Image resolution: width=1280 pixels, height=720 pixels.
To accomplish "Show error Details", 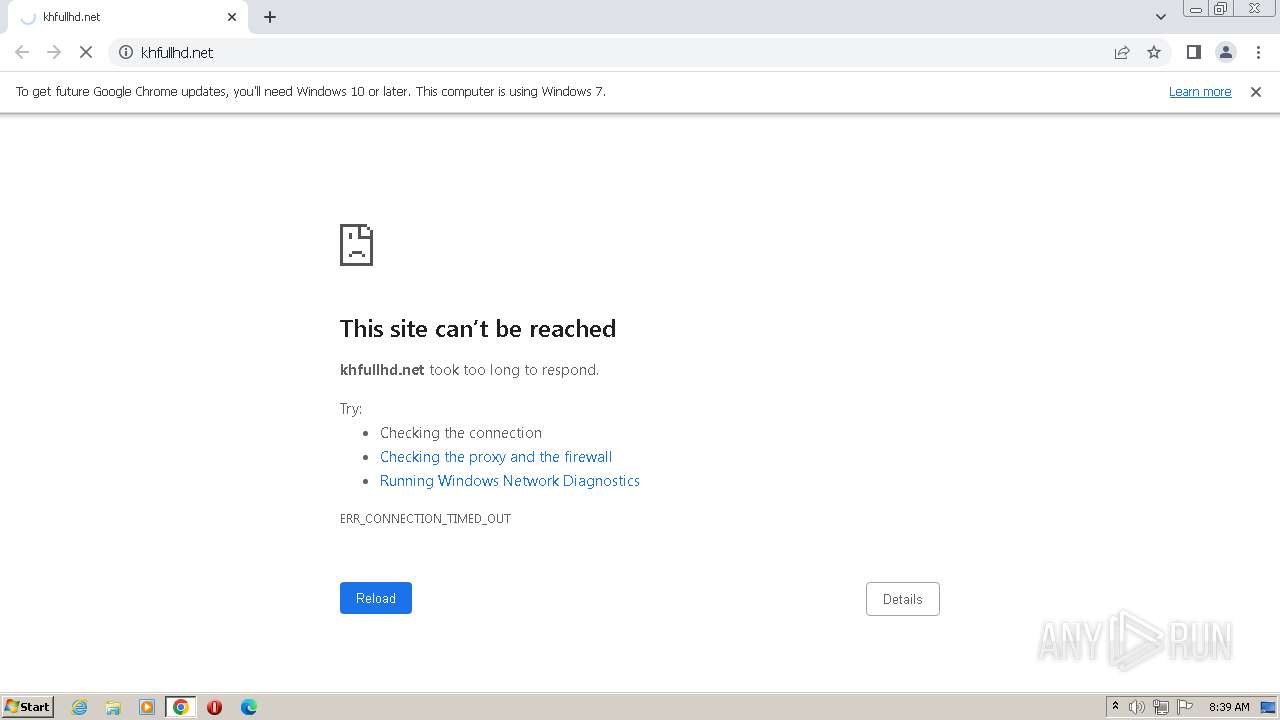I will 903,599.
